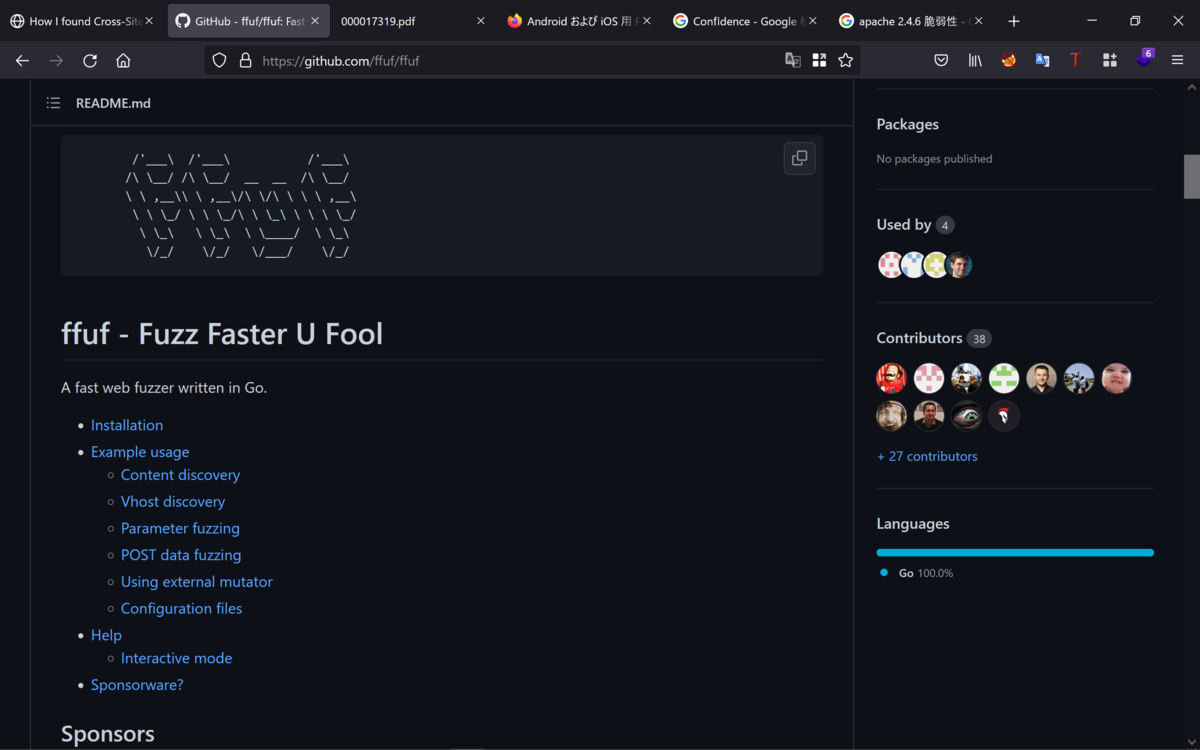Open the extensions grid-plus icon

(x=1110, y=60)
